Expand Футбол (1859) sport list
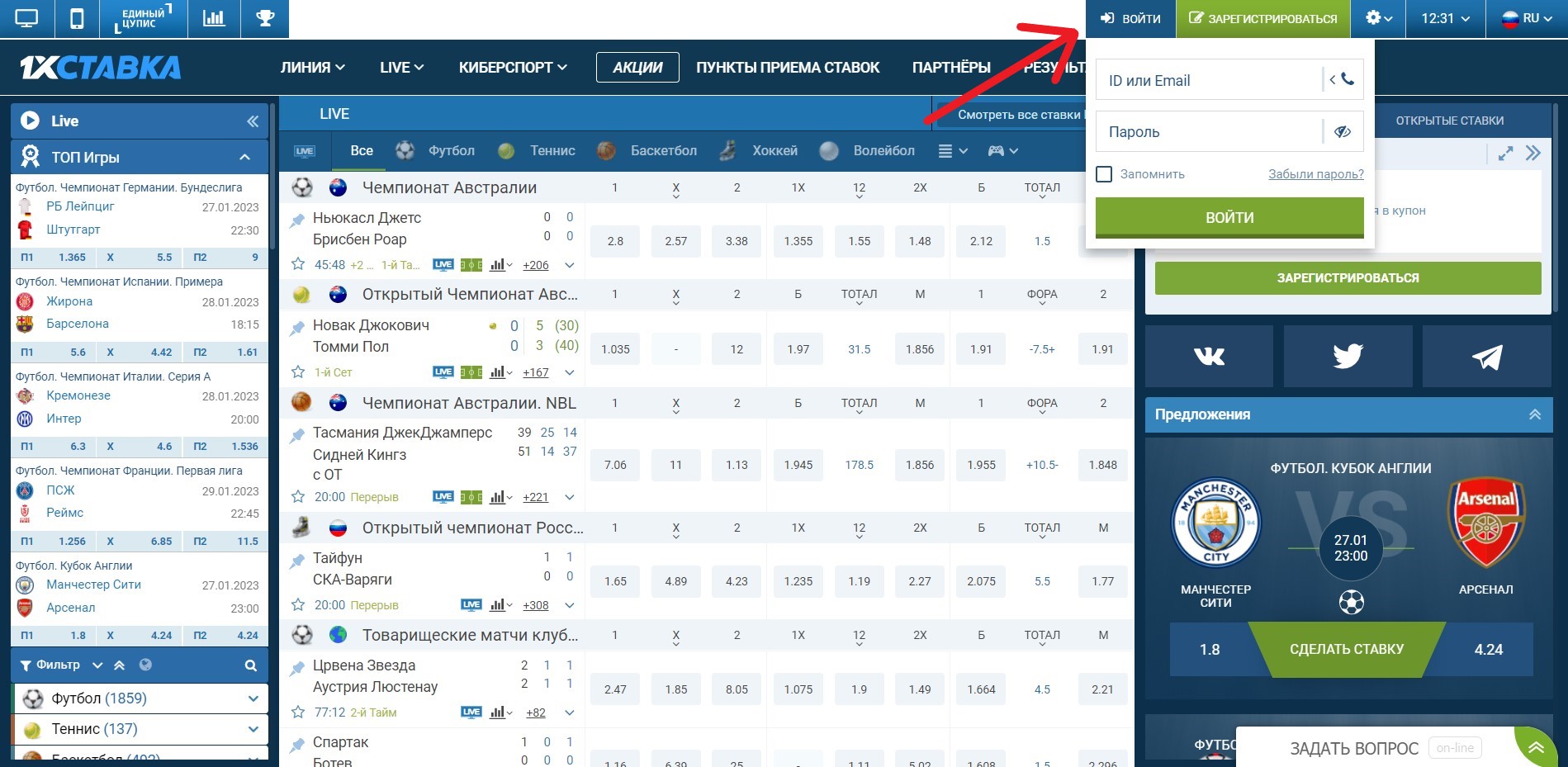Viewport: 1568px width, 767px height. click(x=253, y=698)
